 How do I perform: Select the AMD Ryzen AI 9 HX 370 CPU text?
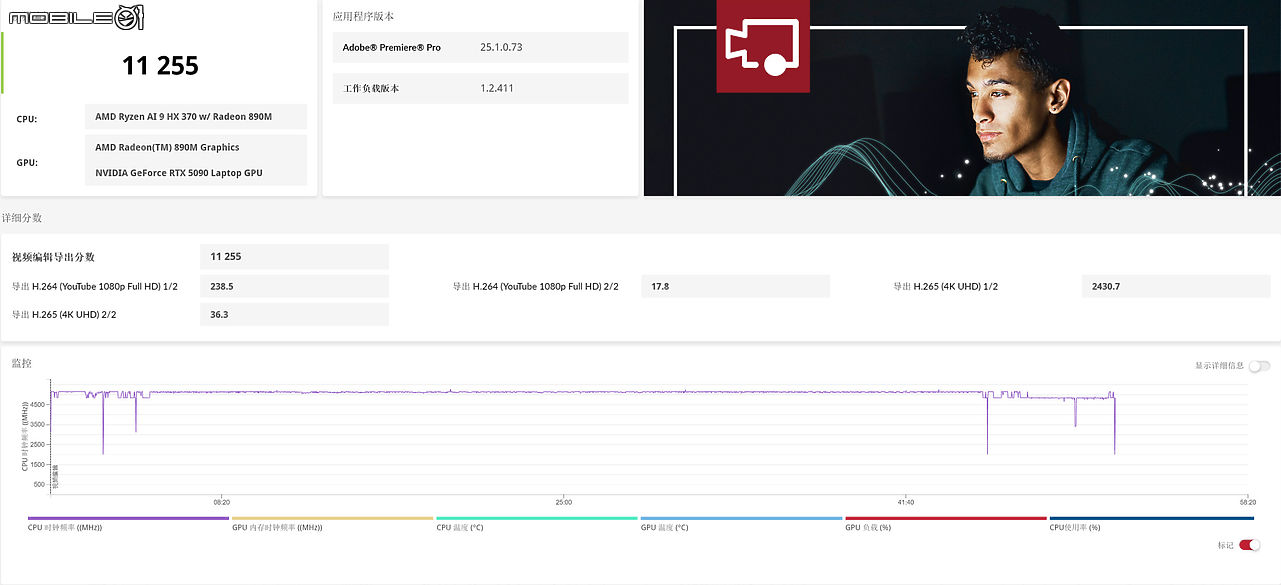[x=183, y=117]
